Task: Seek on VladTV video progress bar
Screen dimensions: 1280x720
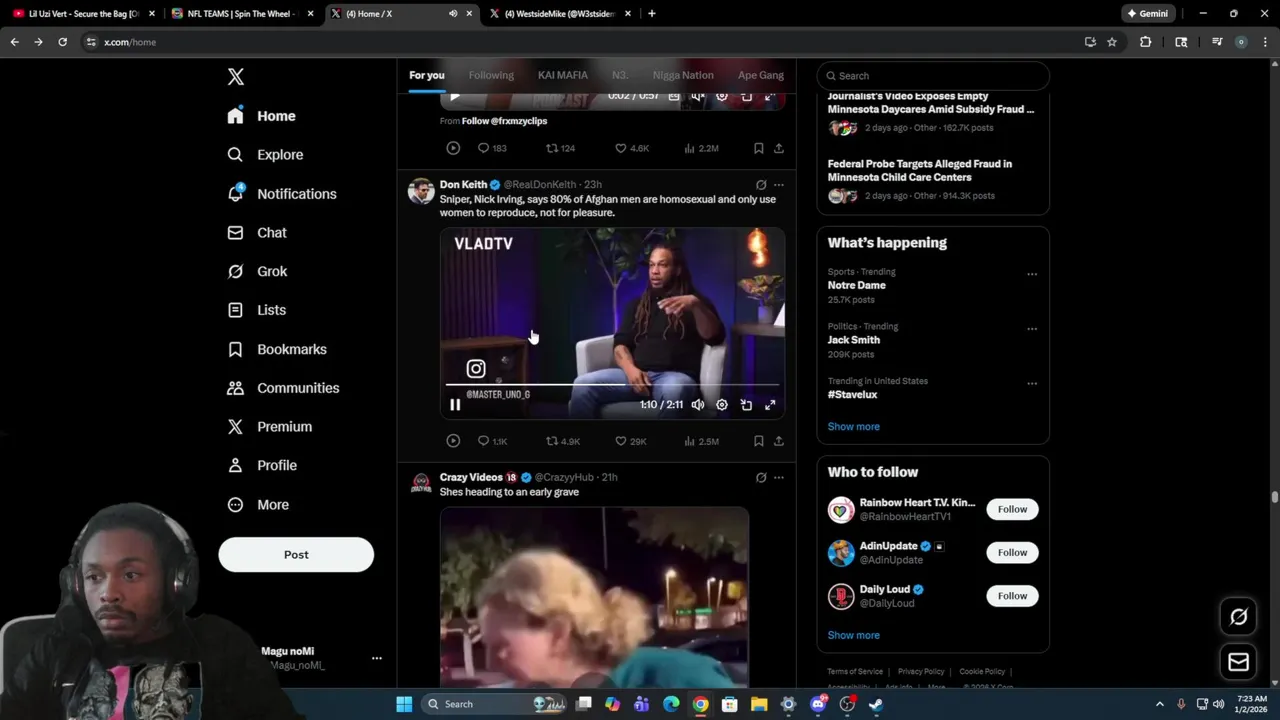Action: pos(612,384)
